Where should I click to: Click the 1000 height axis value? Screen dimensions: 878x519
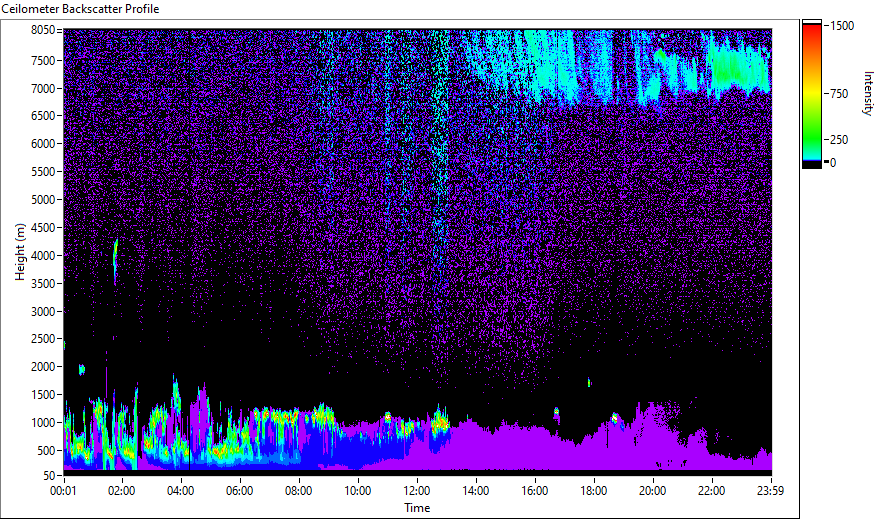coord(43,423)
